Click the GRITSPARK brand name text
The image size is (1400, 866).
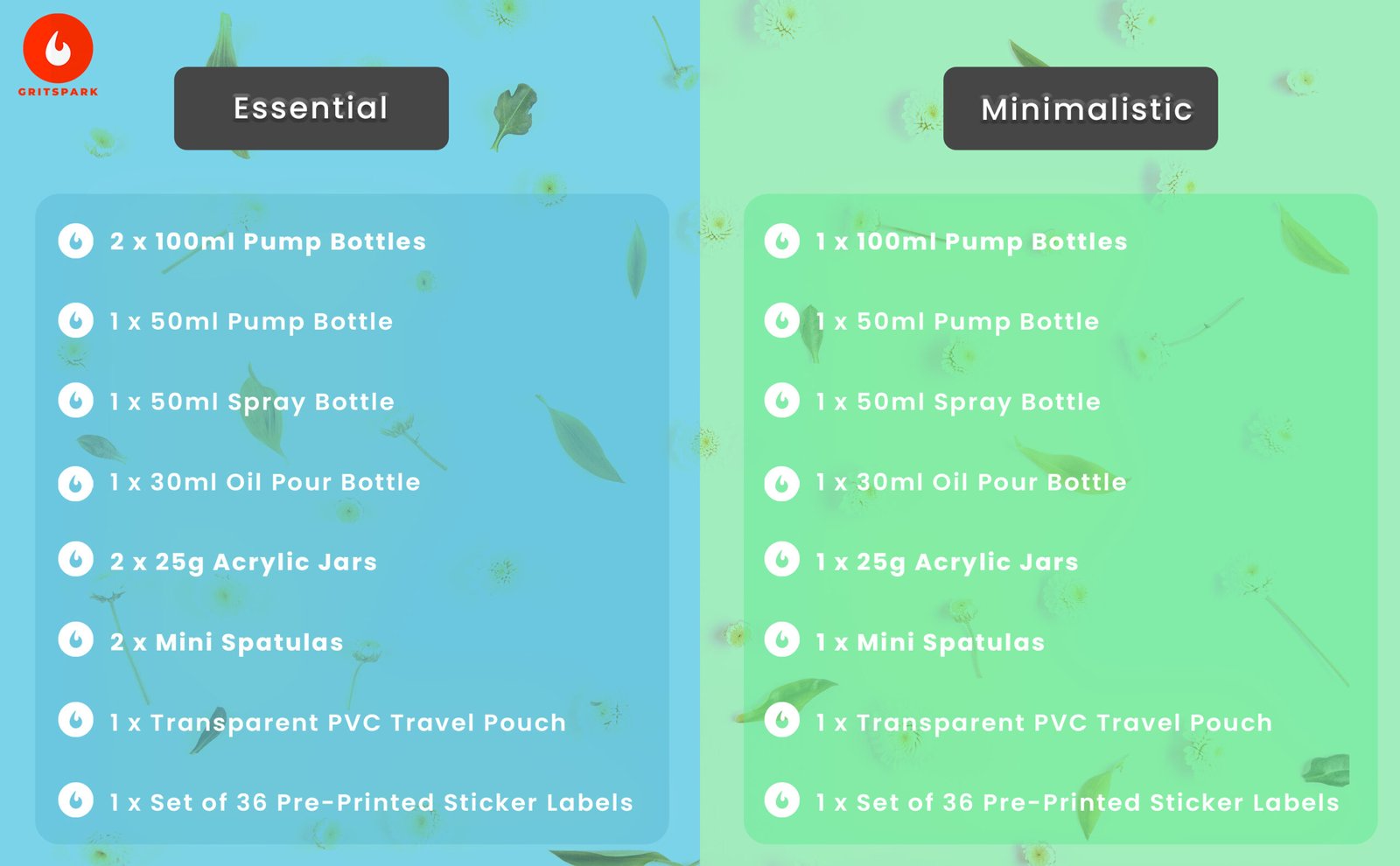58,92
